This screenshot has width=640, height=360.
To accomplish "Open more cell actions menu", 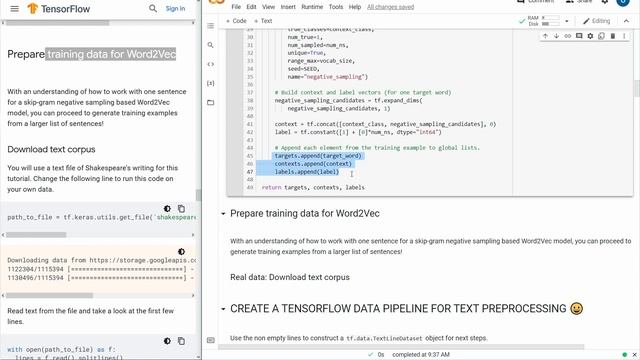I will tap(624, 36).
